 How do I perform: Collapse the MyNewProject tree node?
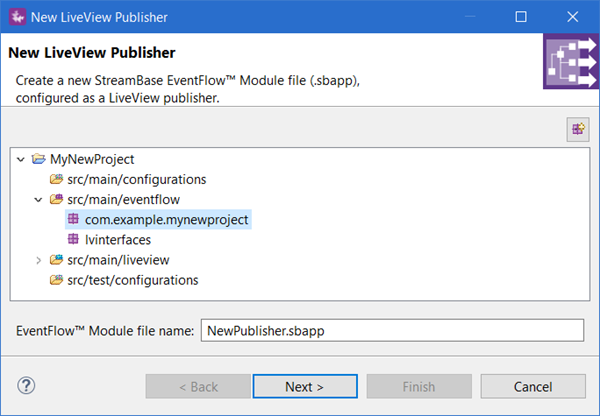21,159
